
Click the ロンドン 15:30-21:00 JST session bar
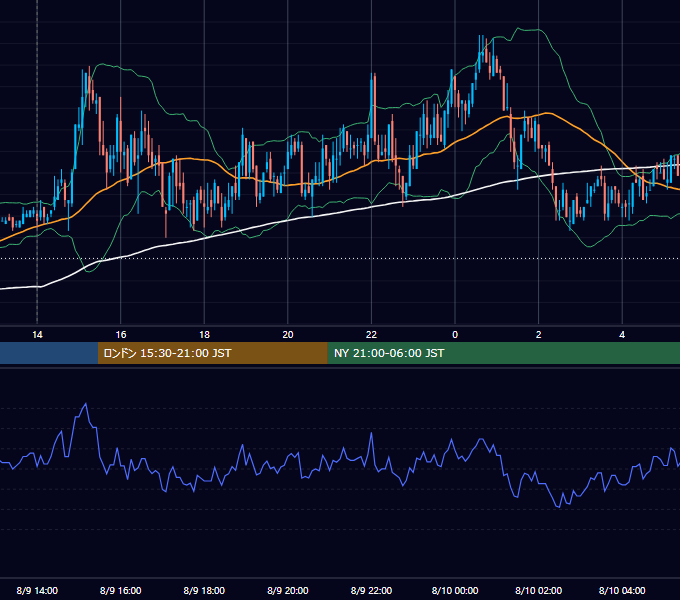[x=212, y=353]
